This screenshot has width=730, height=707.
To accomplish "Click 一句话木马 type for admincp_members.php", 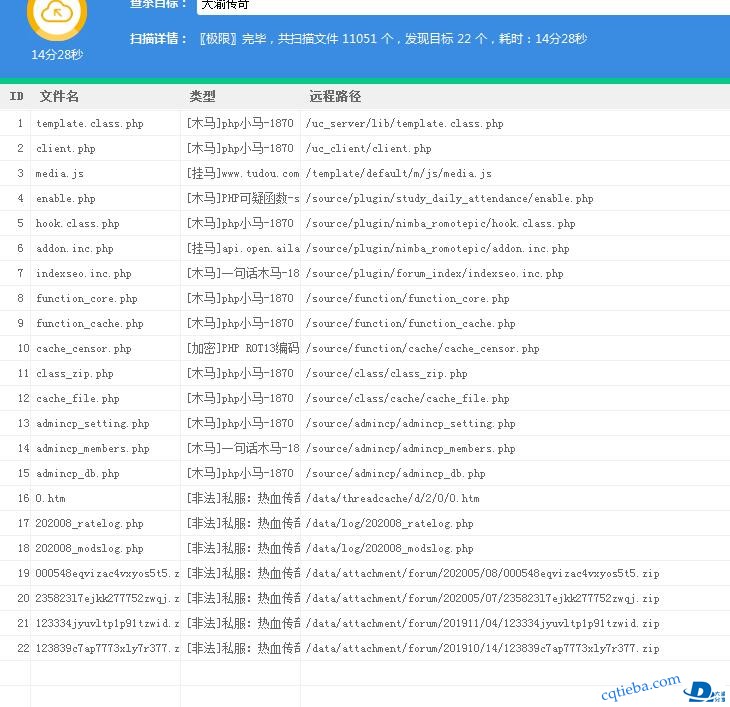I will (243, 449).
